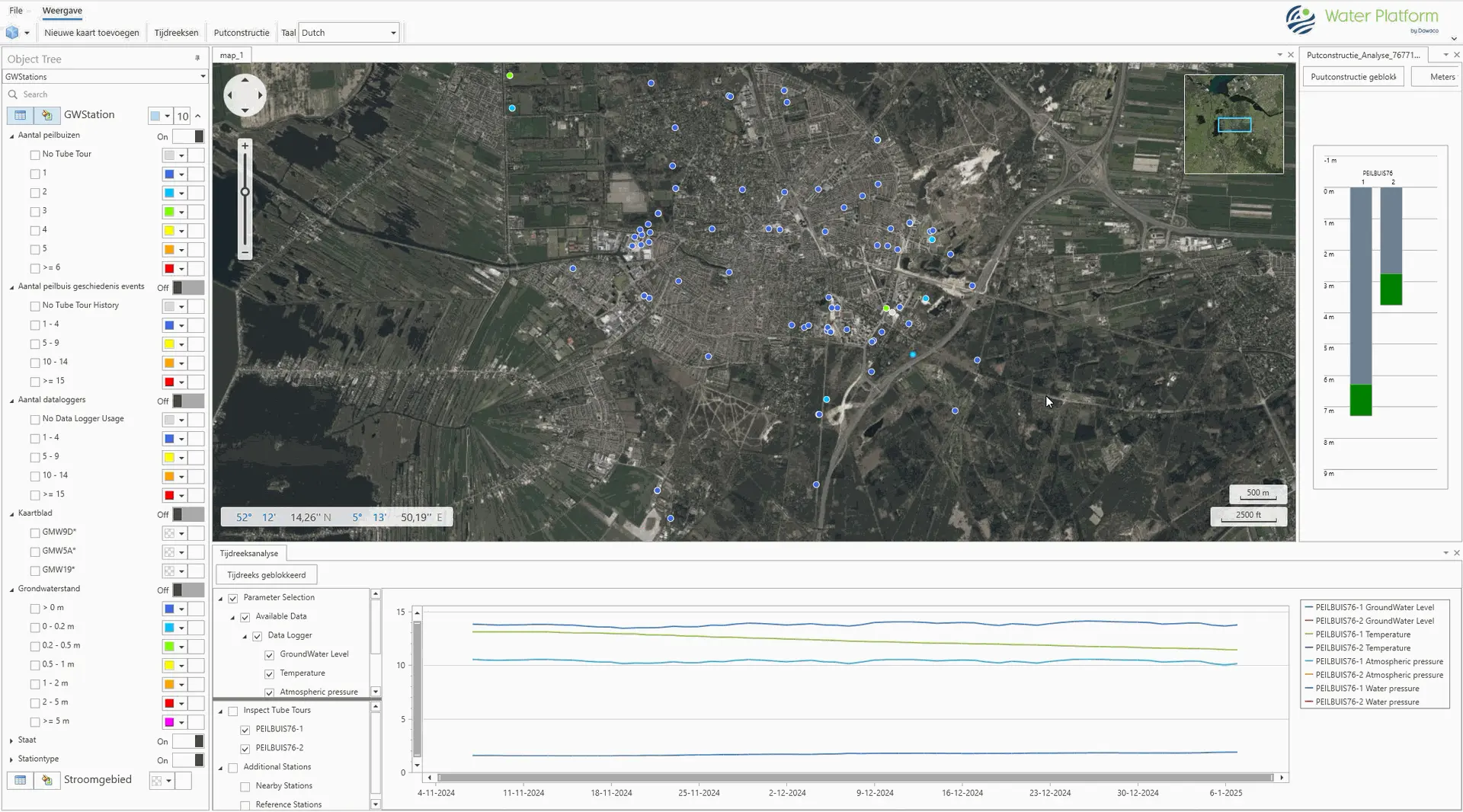Check the '>= 6' peilbuizen checkbox
This screenshot has width=1463, height=812.
[x=34, y=268]
